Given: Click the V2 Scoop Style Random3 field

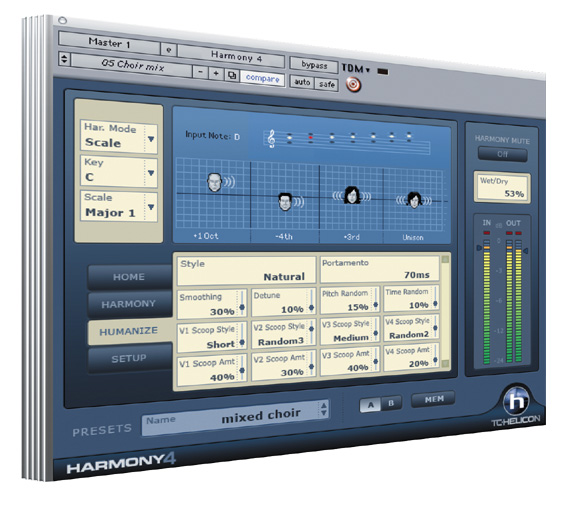Looking at the screenshot, I should (284, 334).
